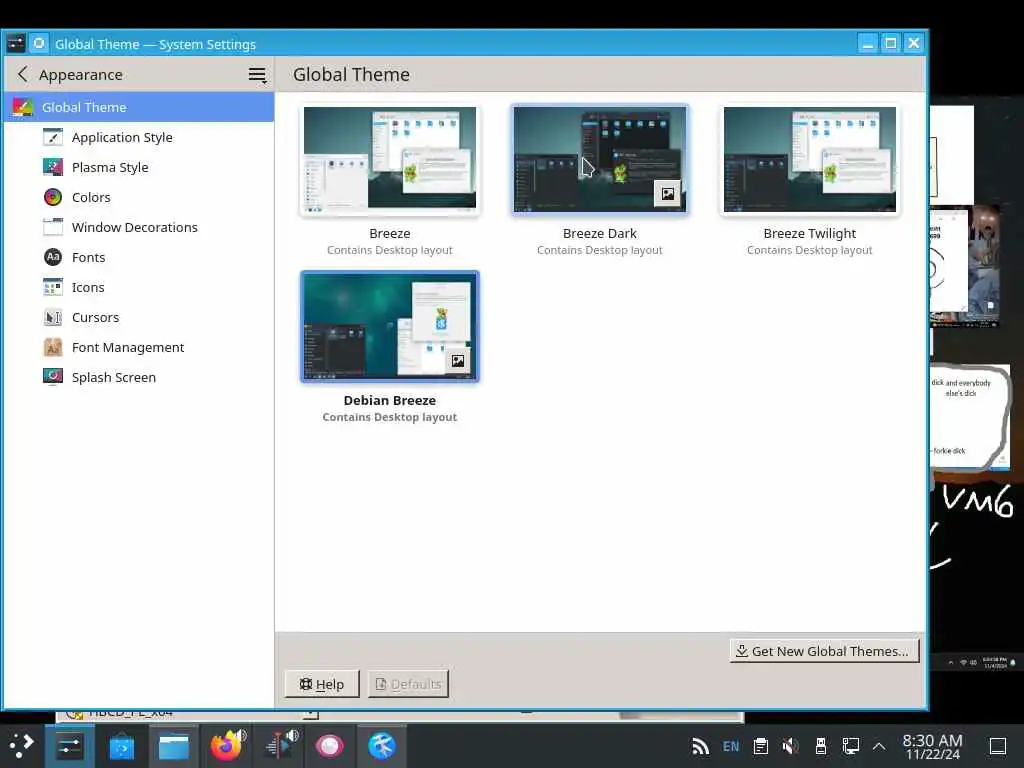The width and height of the screenshot is (1024, 768).
Task: Click the audio mixer taskbar app icon
Action: [280, 746]
